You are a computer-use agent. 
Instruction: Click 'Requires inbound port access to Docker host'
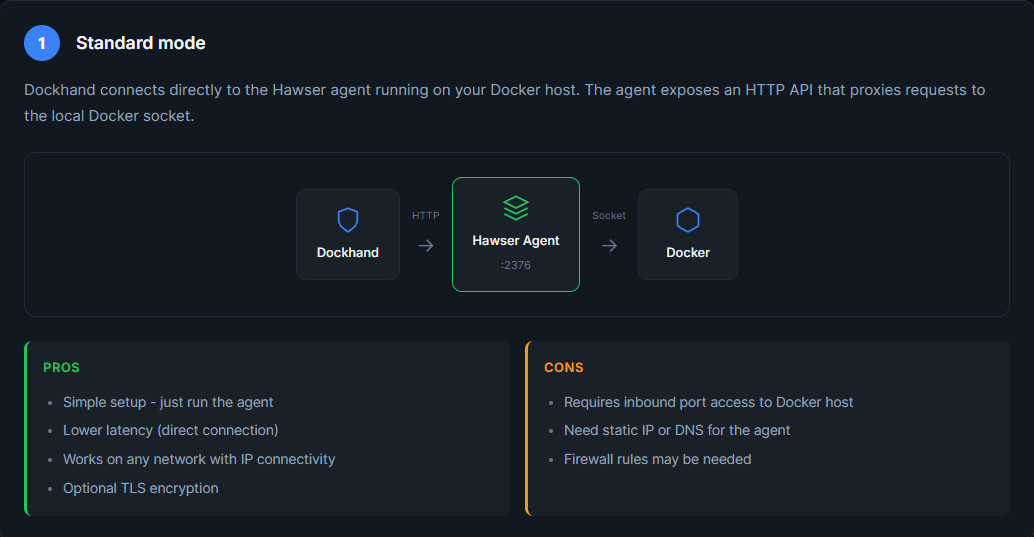coord(708,402)
